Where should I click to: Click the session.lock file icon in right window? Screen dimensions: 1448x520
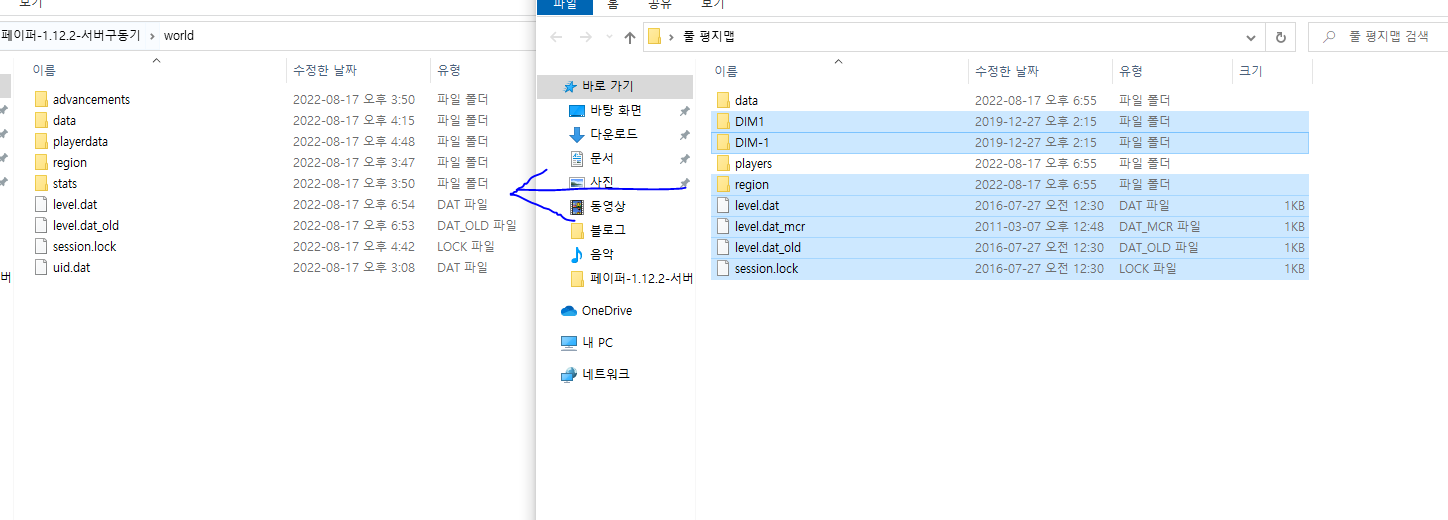pyautogui.click(x=723, y=268)
